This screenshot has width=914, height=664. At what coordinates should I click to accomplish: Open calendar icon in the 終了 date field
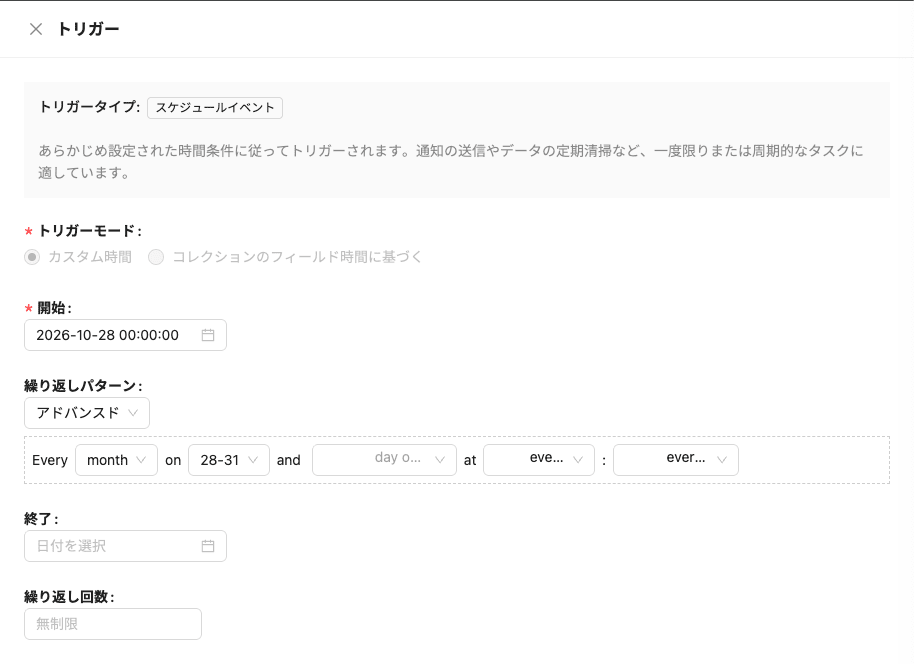click(x=208, y=546)
